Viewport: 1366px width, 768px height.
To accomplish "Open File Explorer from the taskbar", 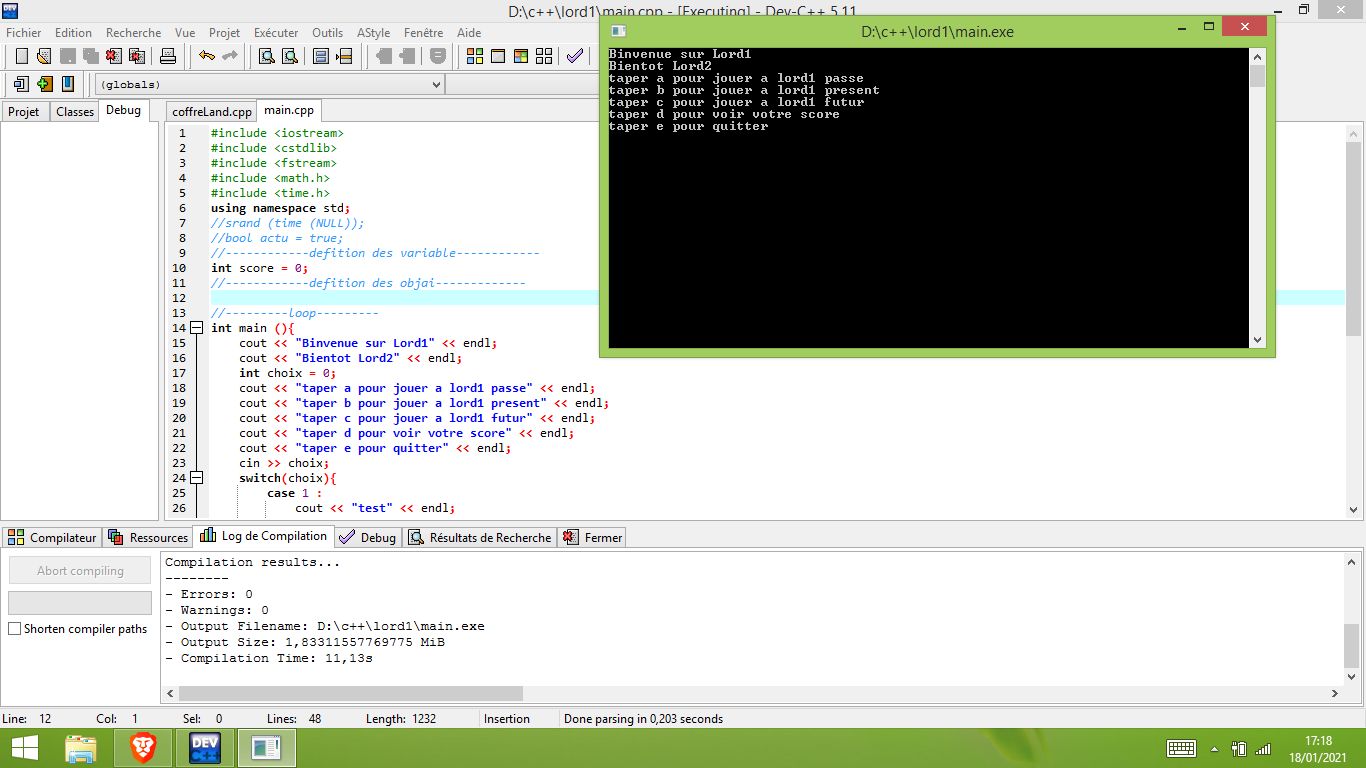I will (x=81, y=747).
